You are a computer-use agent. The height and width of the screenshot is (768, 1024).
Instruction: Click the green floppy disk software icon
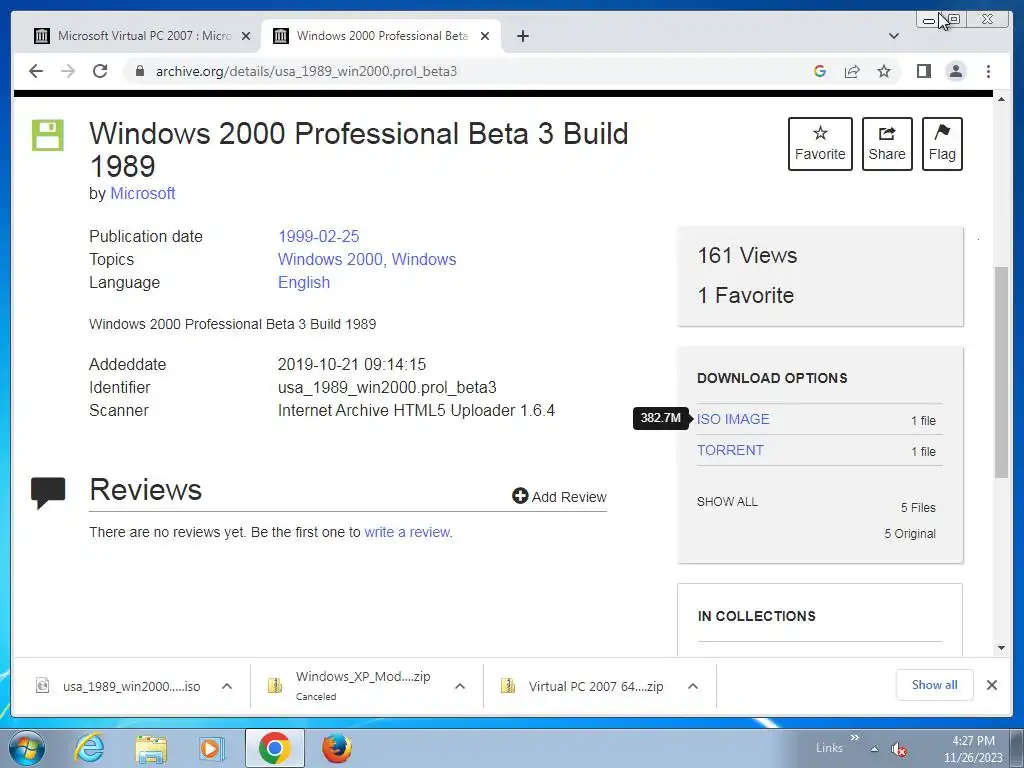(x=48, y=135)
